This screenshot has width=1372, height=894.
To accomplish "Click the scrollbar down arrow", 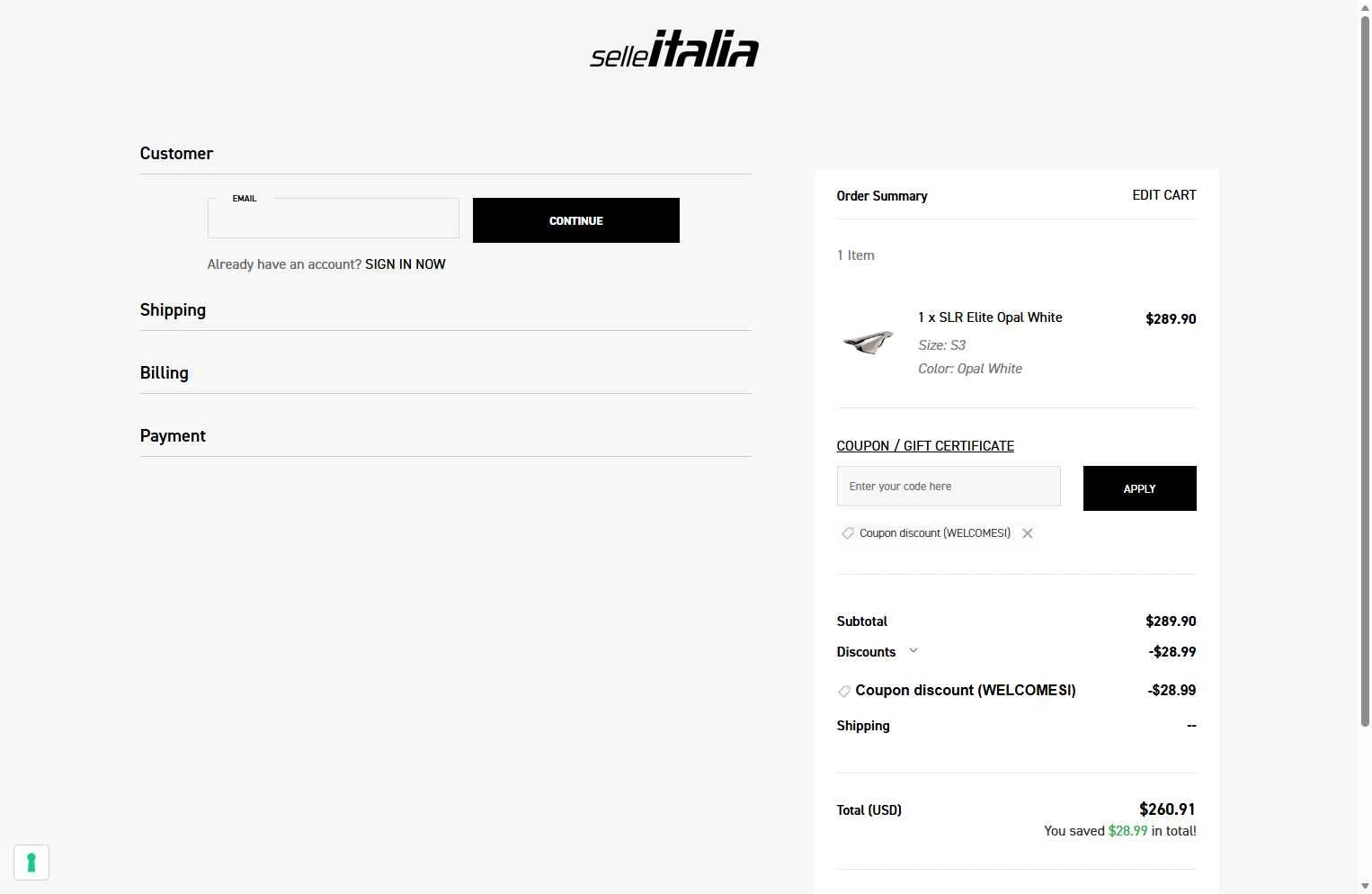I will 1365,887.
